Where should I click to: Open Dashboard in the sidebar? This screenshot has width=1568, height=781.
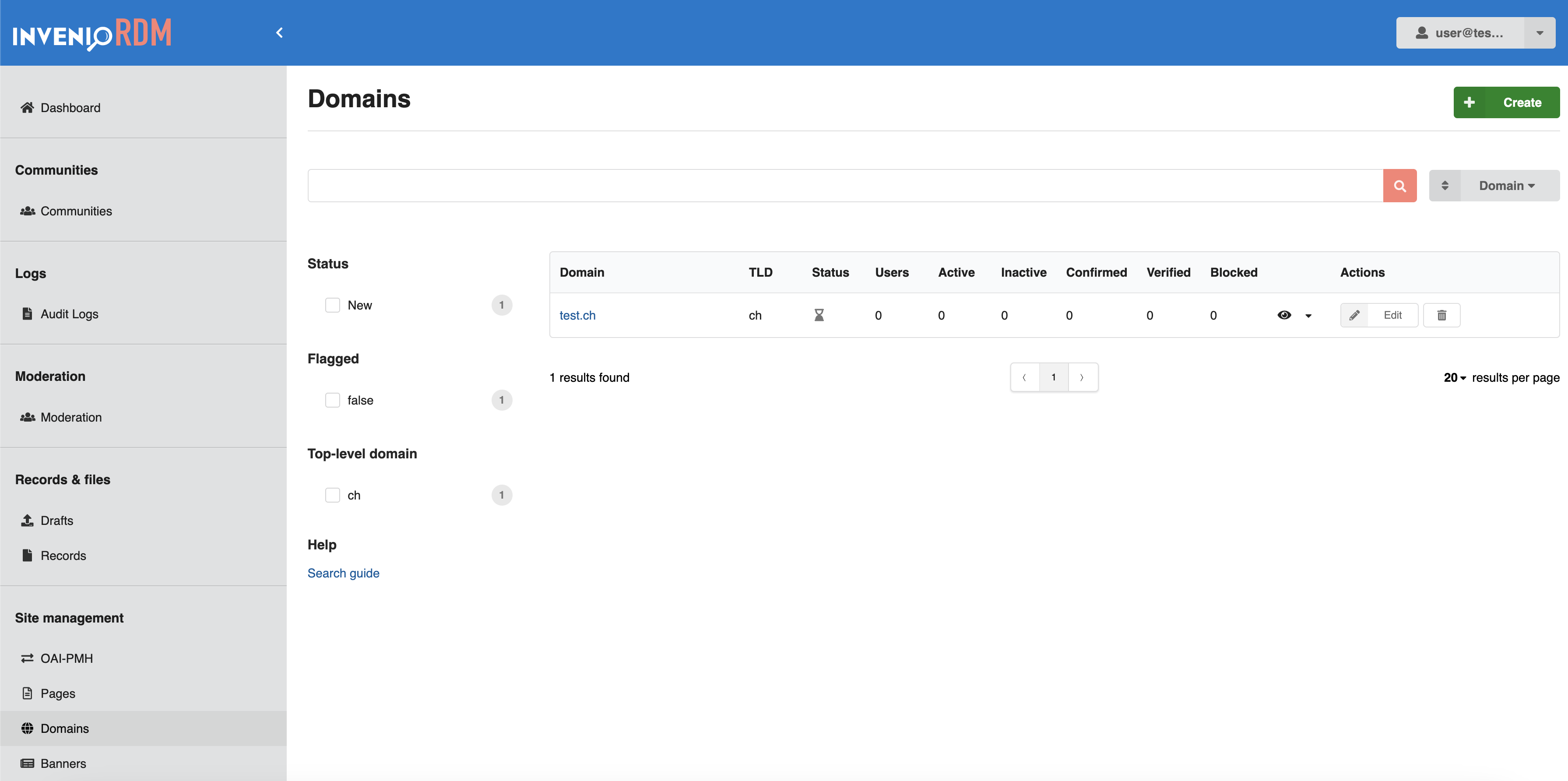point(70,108)
